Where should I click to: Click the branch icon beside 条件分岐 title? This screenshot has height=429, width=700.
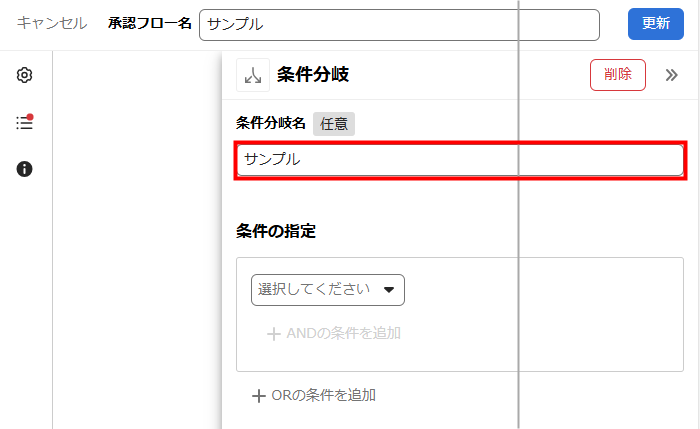253,75
